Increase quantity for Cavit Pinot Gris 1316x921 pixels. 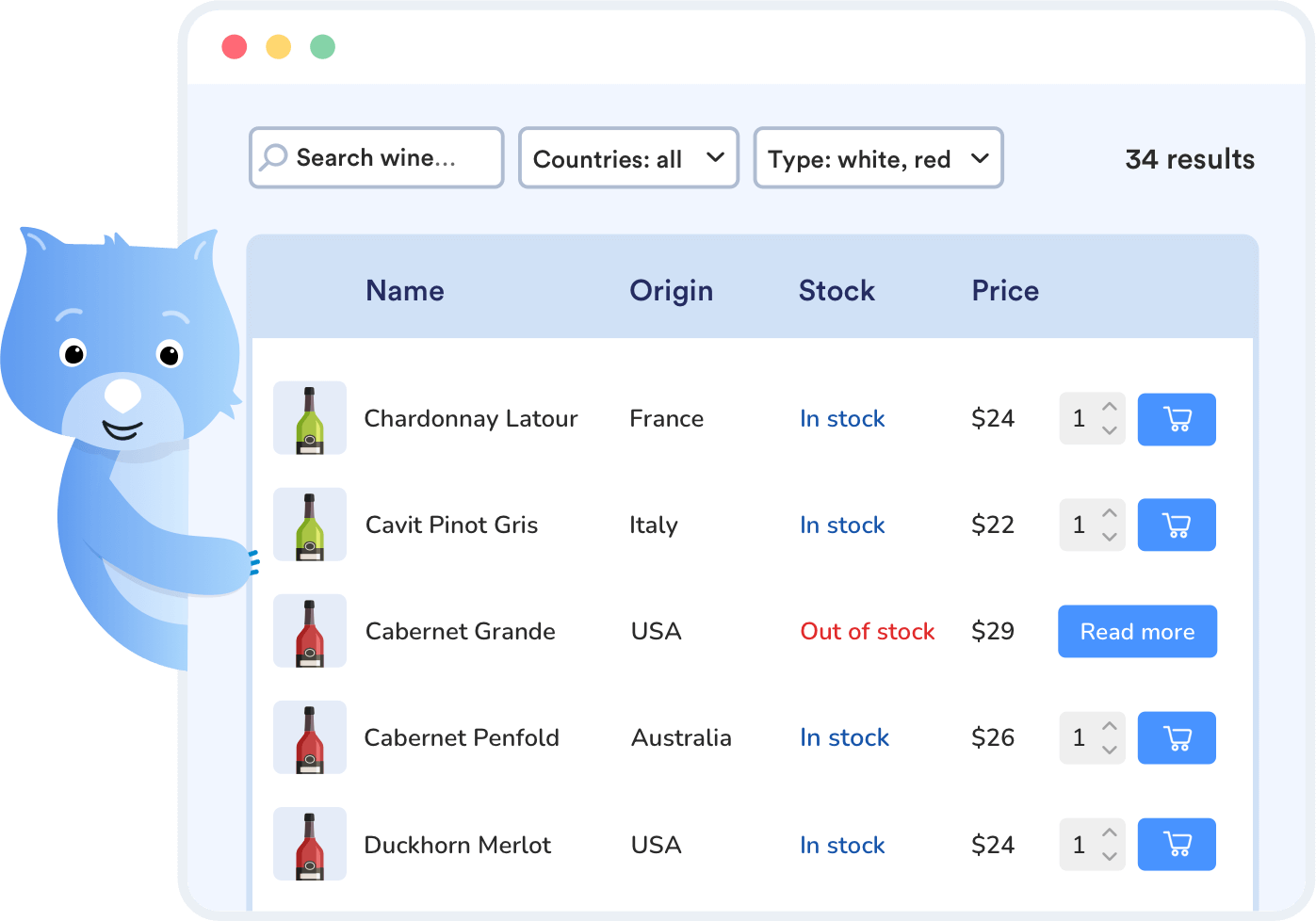(x=1110, y=513)
